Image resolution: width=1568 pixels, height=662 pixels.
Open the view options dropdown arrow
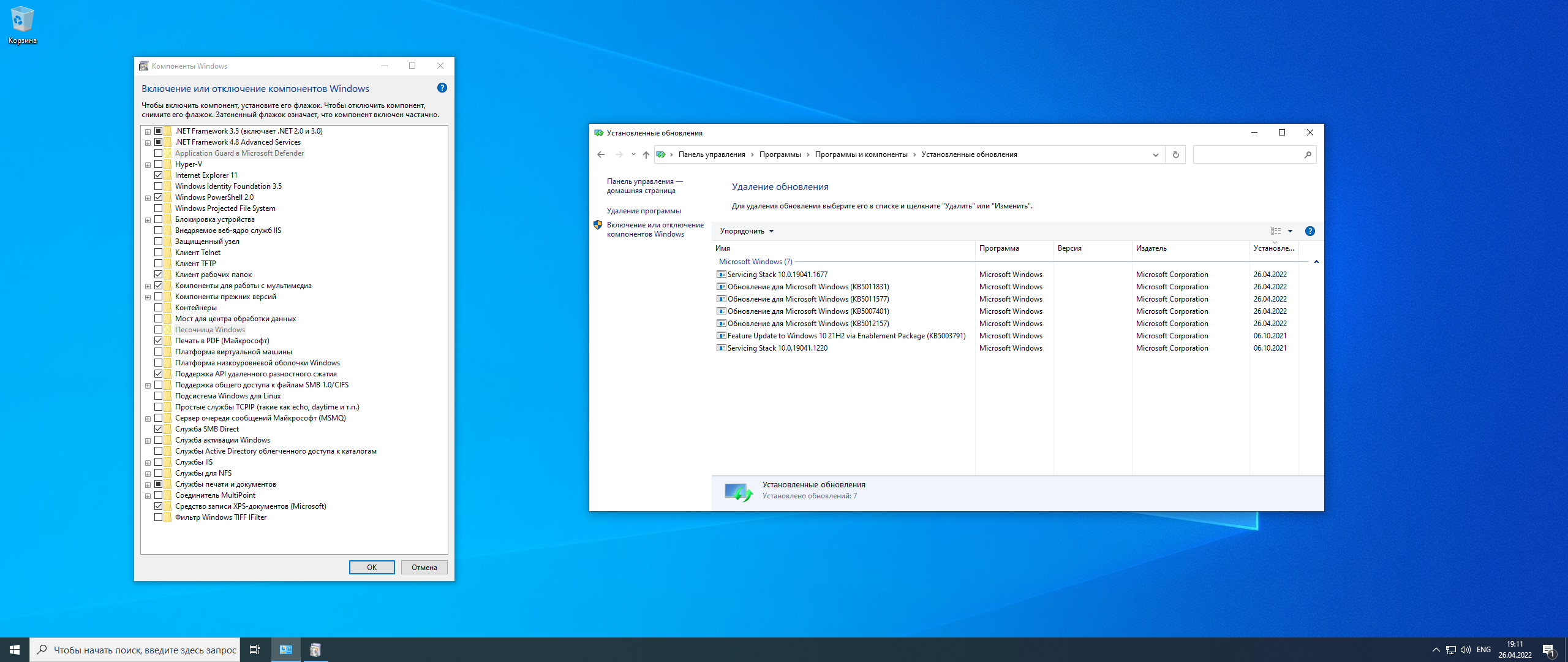[x=1290, y=231]
